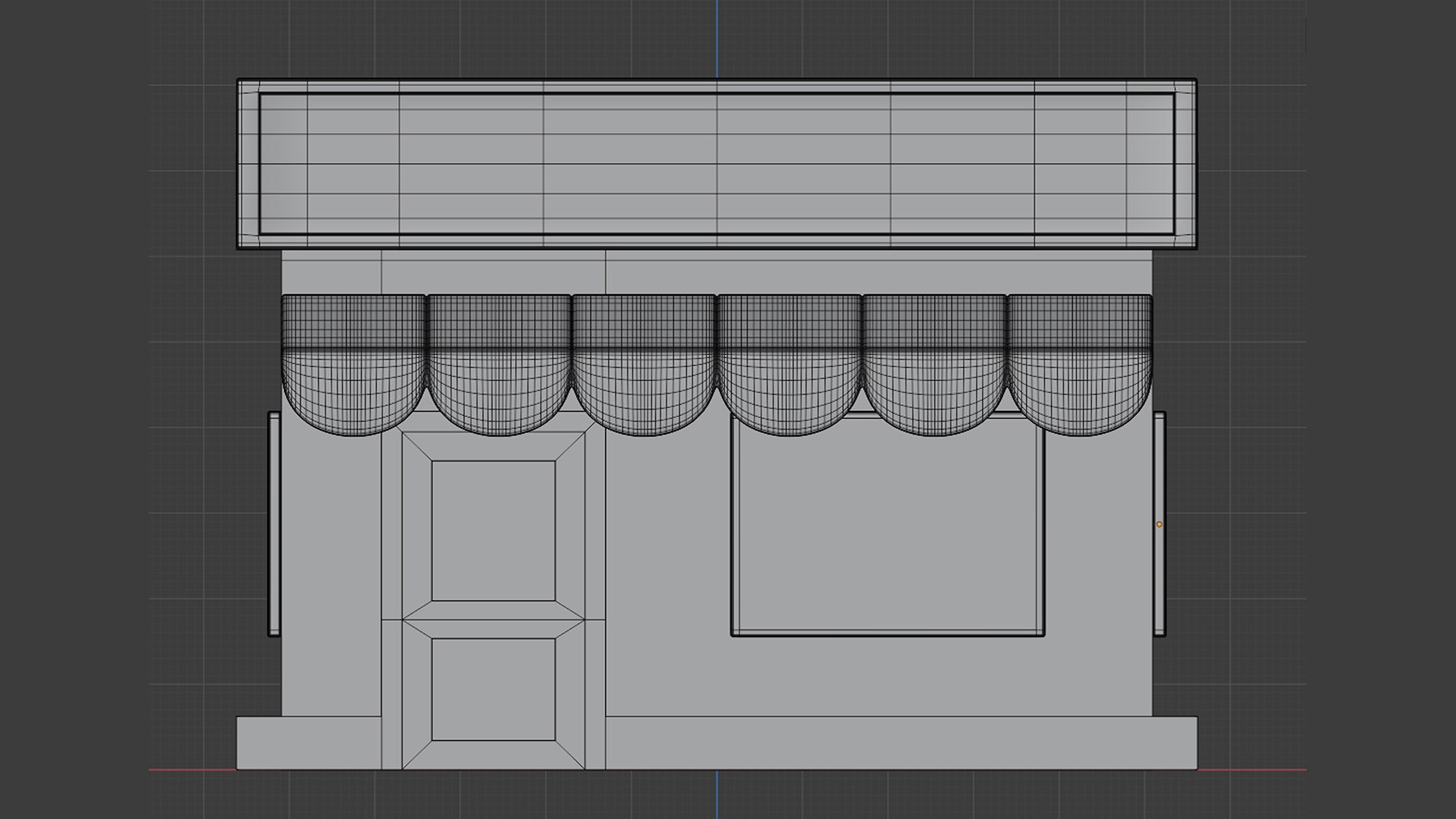Viewport: 1456px width, 819px height.
Task: Click the fourth awning scallop from left
Action: click(789, 364)
